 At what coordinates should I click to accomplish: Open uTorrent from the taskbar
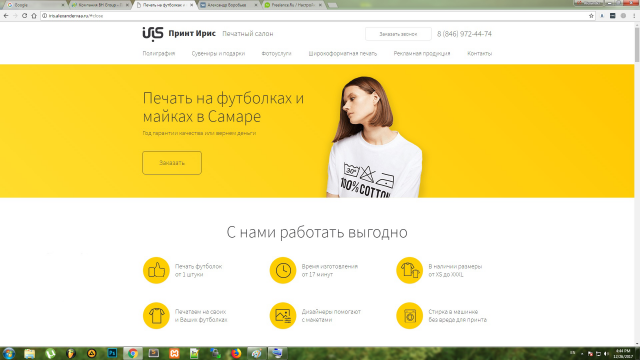click(50, 353)
